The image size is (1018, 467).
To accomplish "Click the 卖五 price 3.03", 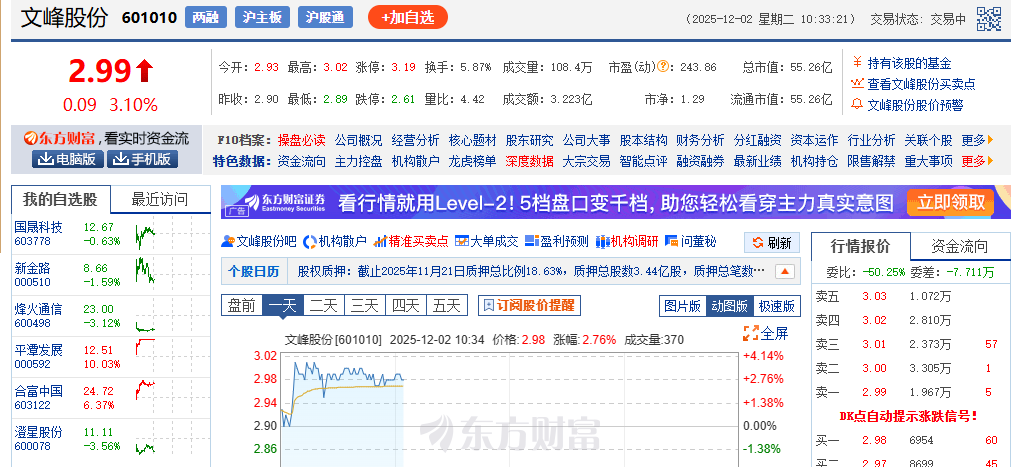I will tap(874, 297).
